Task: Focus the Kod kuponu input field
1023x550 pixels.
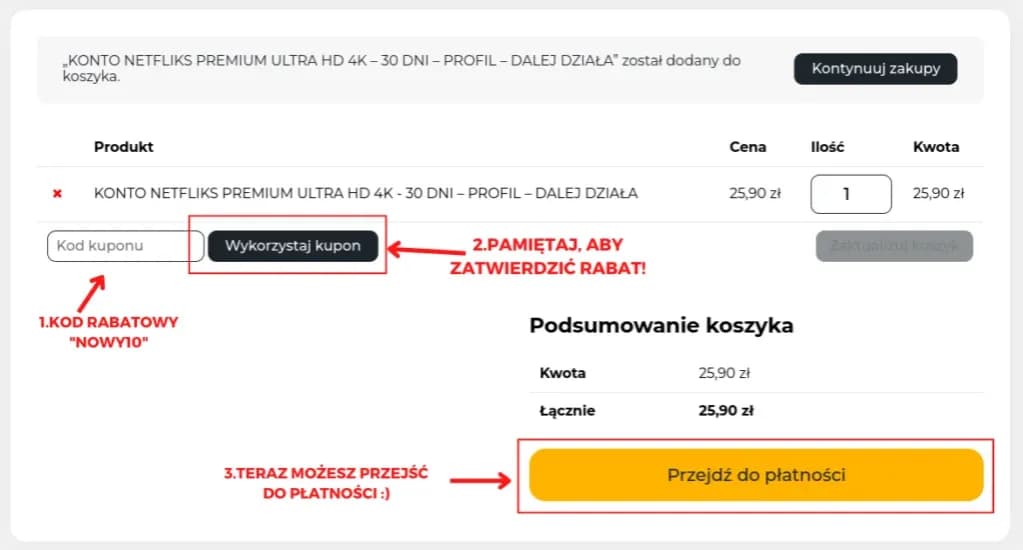Action: pyautogui.click(x=125, y=246)
